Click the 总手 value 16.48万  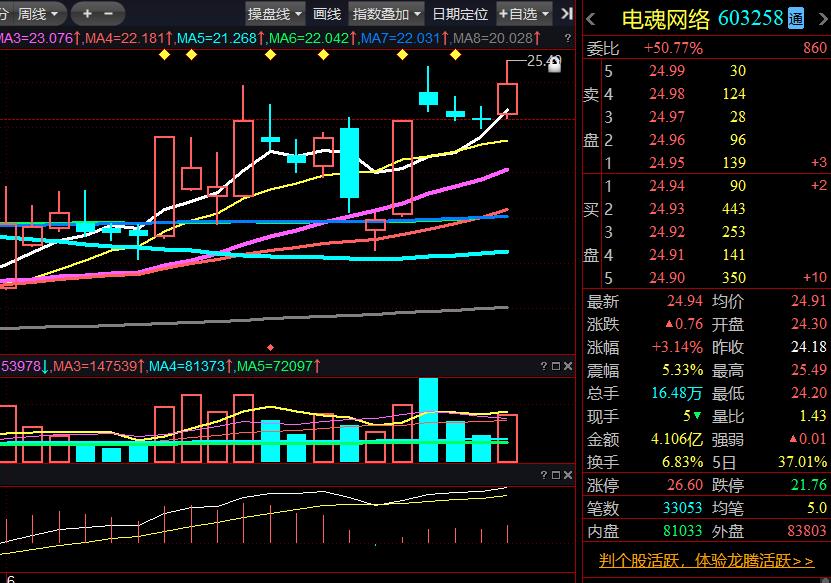[x=677, y=393]
